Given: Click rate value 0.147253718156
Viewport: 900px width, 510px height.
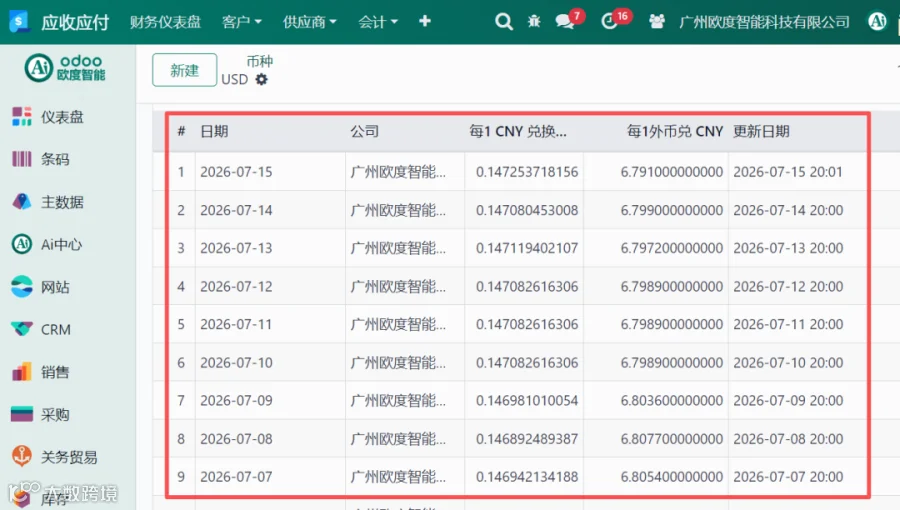Looking at the screenshot, I should (527, 172).
